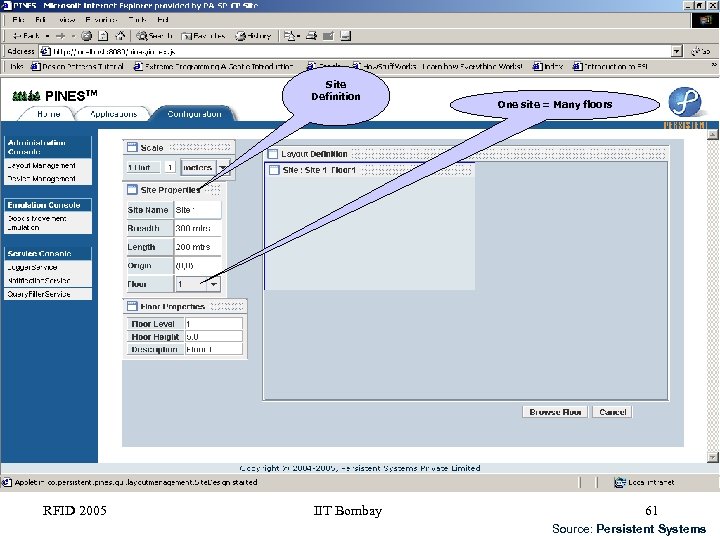The image size is (720, 540).
Task: Click the Floor Level input field
Action: [x=214, y=324]
